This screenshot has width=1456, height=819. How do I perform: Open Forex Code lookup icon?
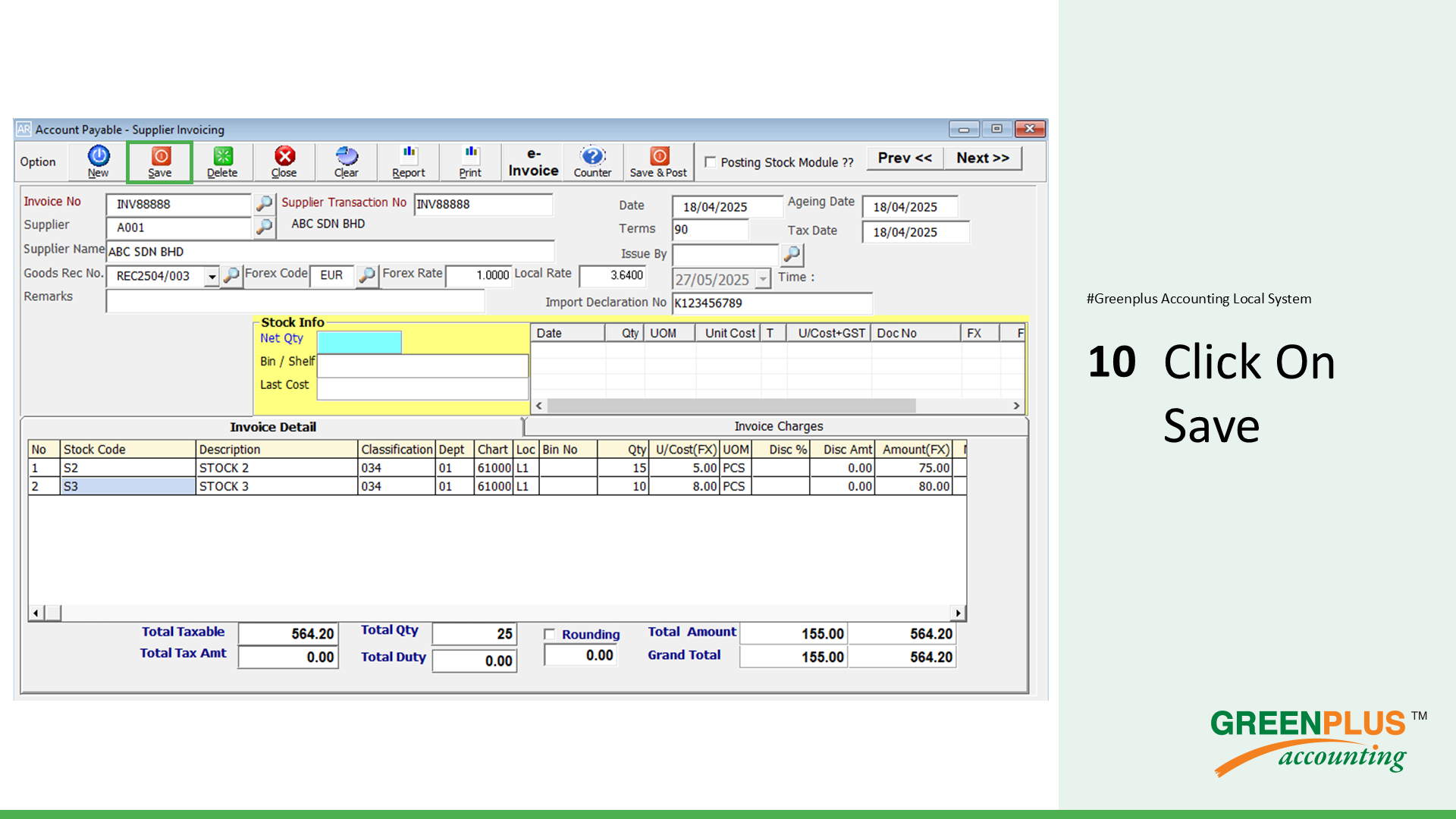coord(366,275)
